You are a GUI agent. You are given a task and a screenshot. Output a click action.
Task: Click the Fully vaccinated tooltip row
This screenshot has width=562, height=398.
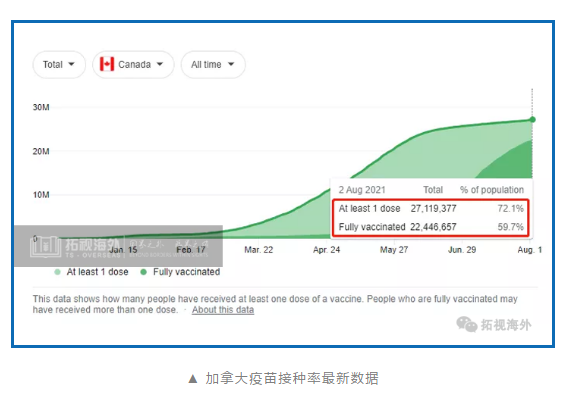[431, 227]
